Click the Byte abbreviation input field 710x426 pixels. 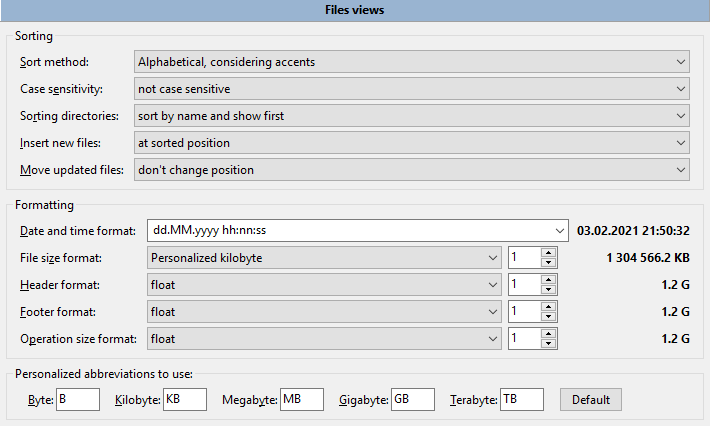(x=78, y=400)
